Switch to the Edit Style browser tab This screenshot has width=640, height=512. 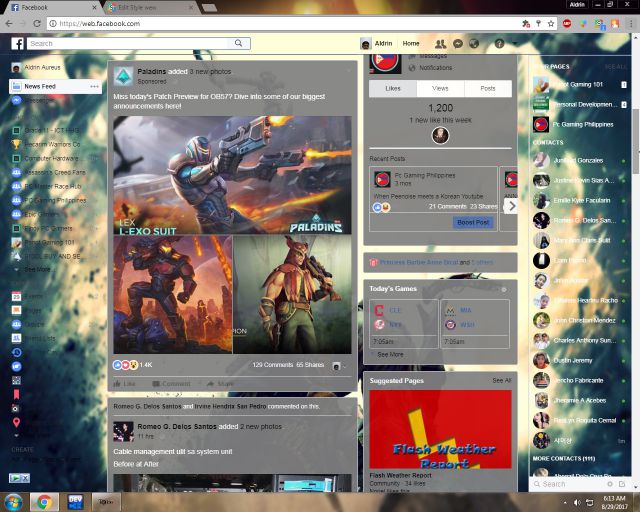pyautogui.click(x=150, y=7)
